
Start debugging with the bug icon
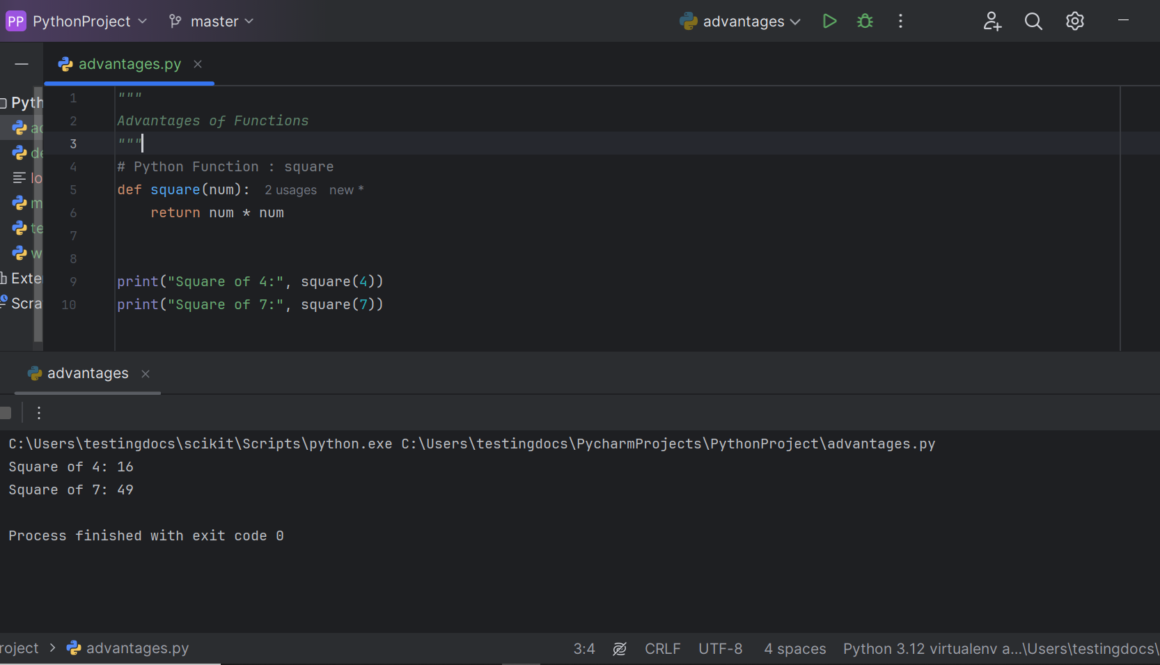(865, 21)
